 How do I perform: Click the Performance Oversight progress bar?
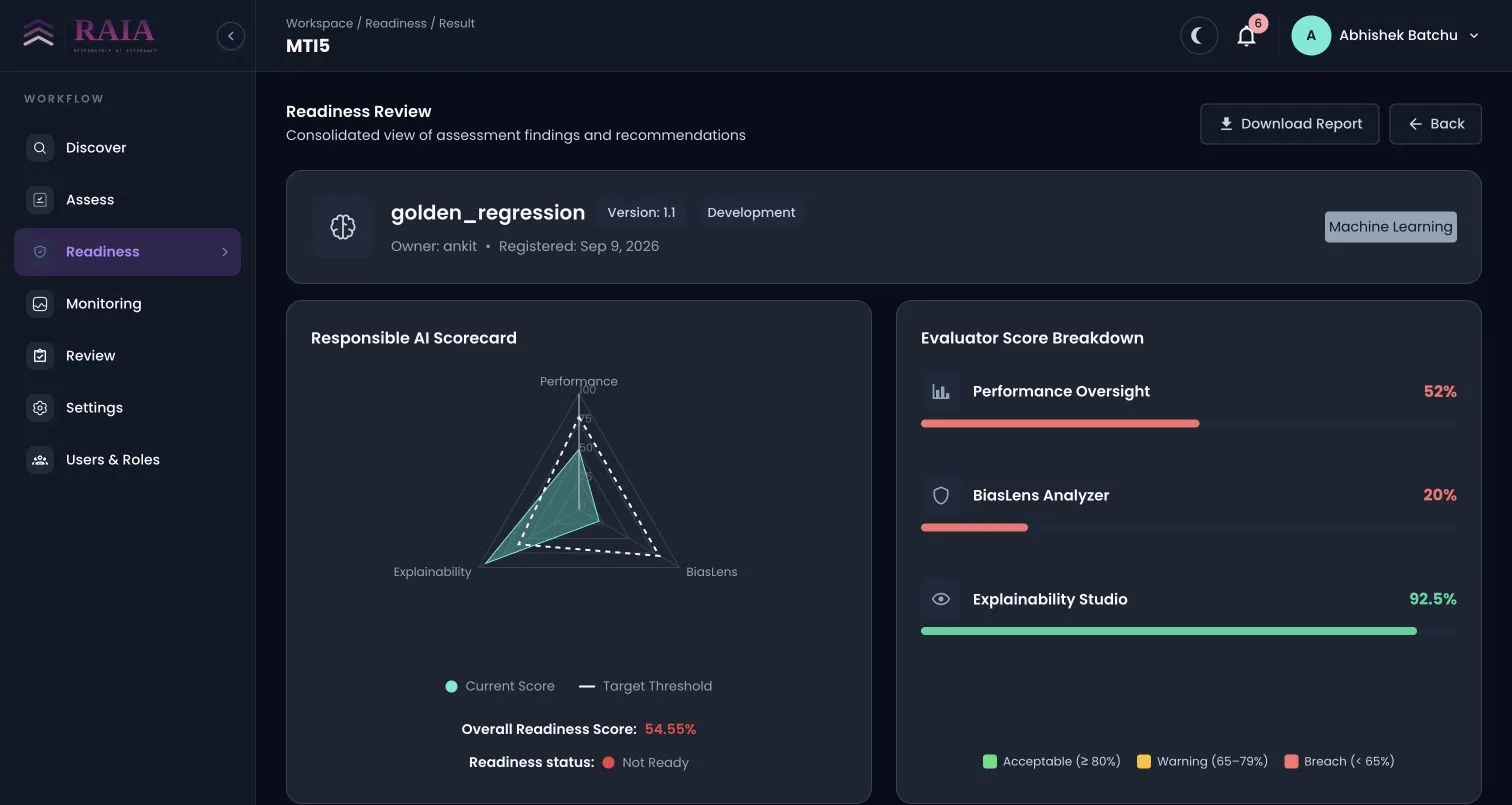pos(1188,424)
